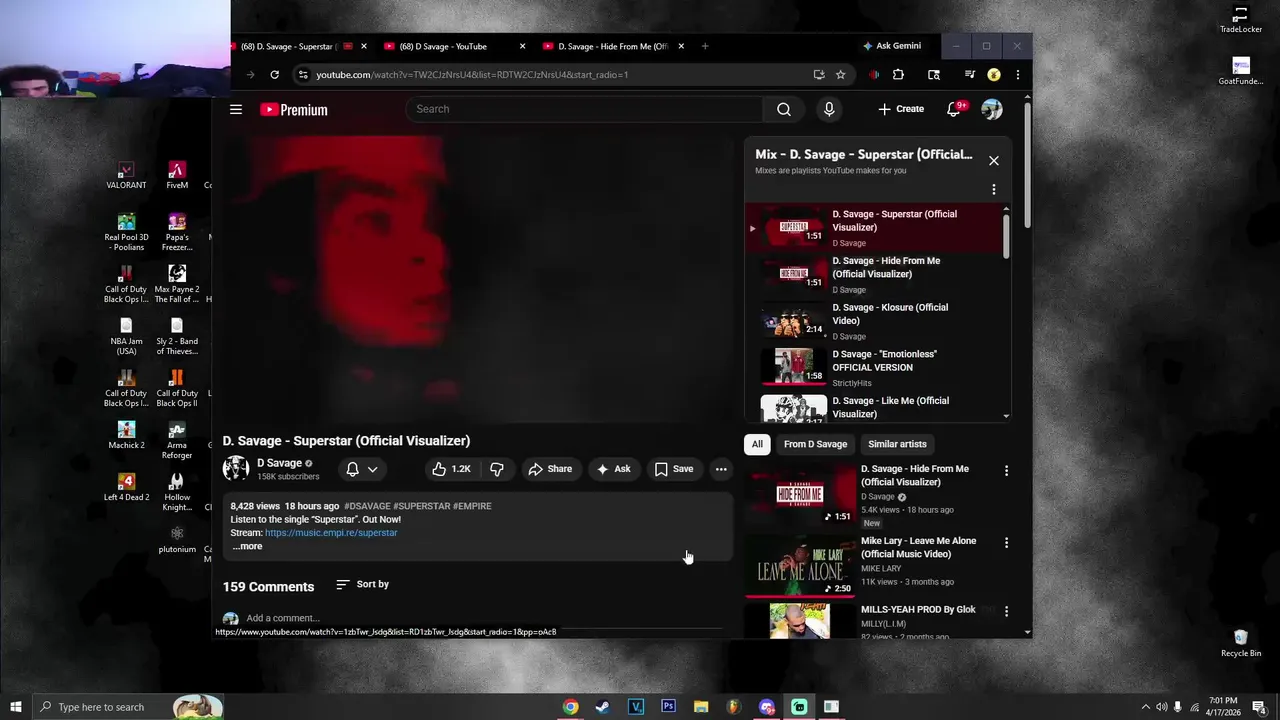The image size is (1280, 720).
Task: Open Chrome three-dot menu
Action: [1018, 75]
